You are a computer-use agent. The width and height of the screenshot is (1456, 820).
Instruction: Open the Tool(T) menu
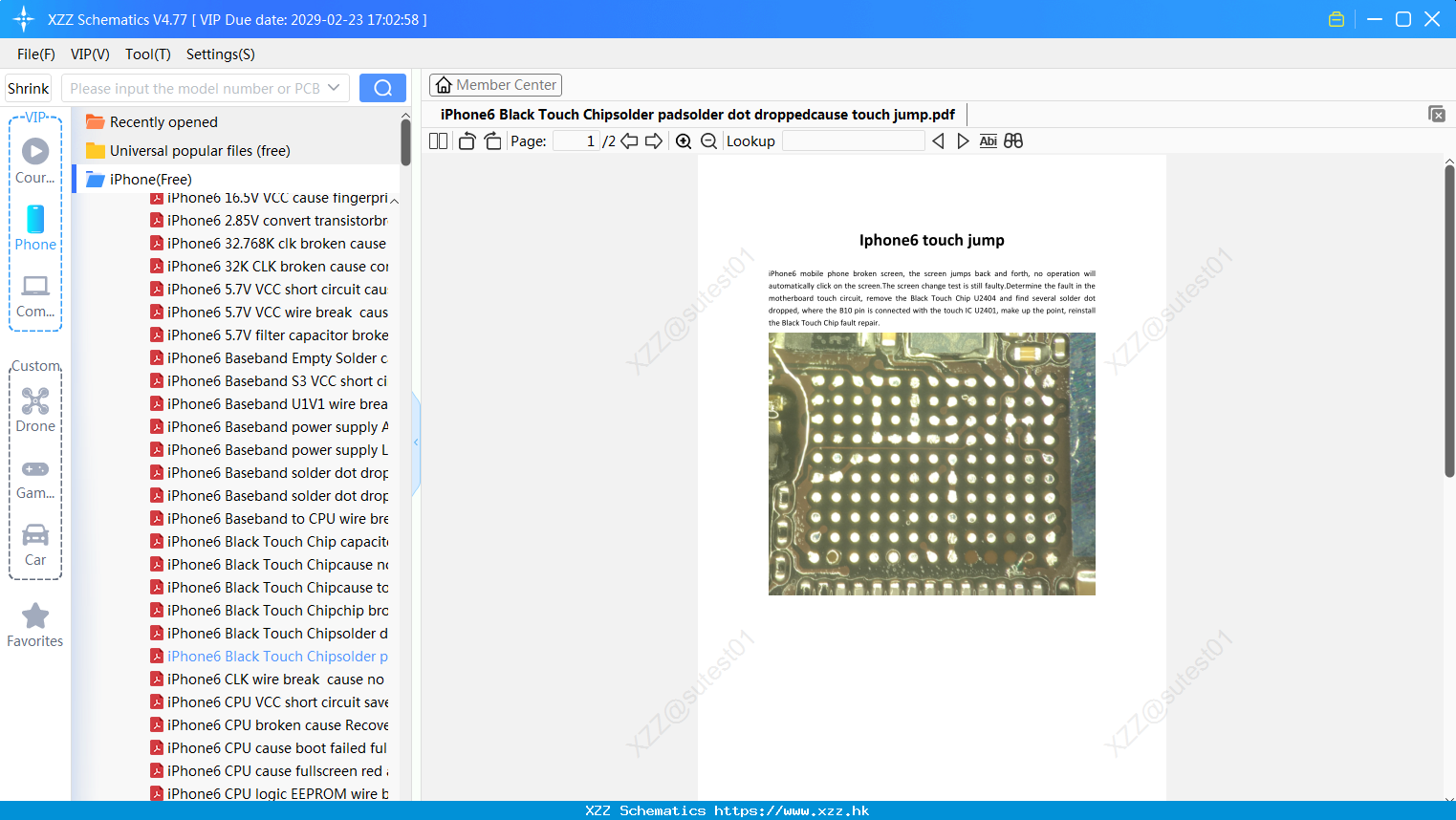tap(148, 54)
